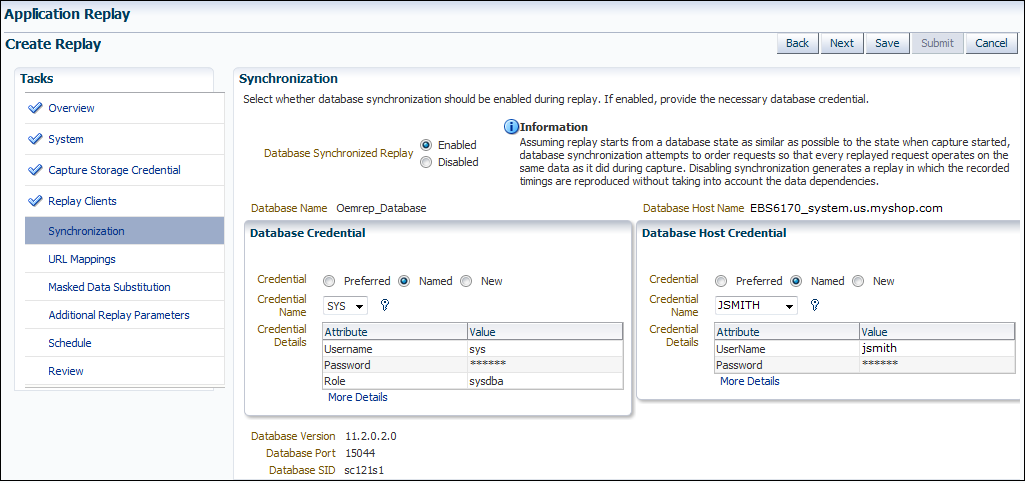Screen dimensions: 1025x485
Task: Choose New radio in Database Host Credential
Action: (x=859, y=281)
